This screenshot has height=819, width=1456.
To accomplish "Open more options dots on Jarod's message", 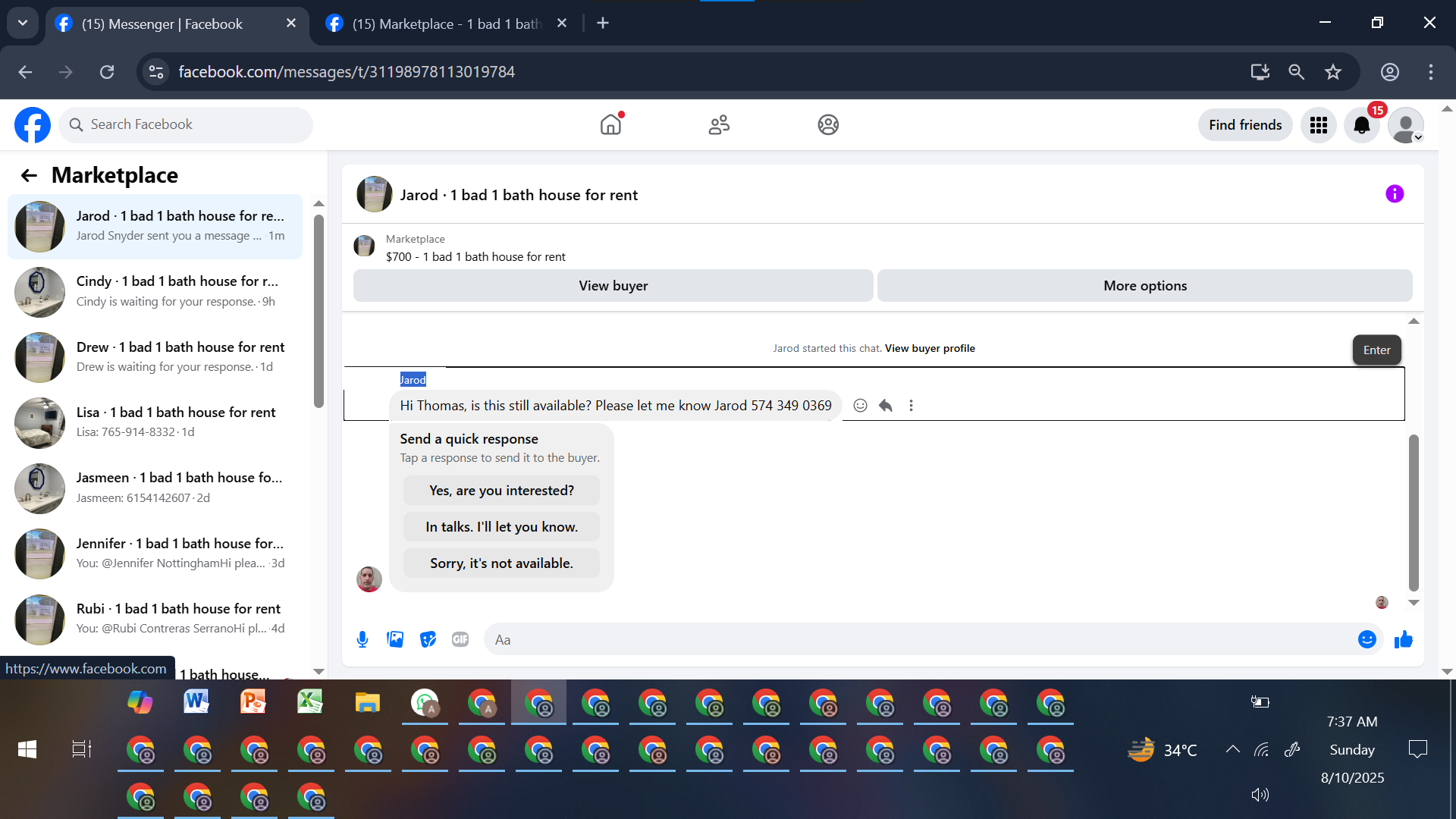I will point(911,406).
